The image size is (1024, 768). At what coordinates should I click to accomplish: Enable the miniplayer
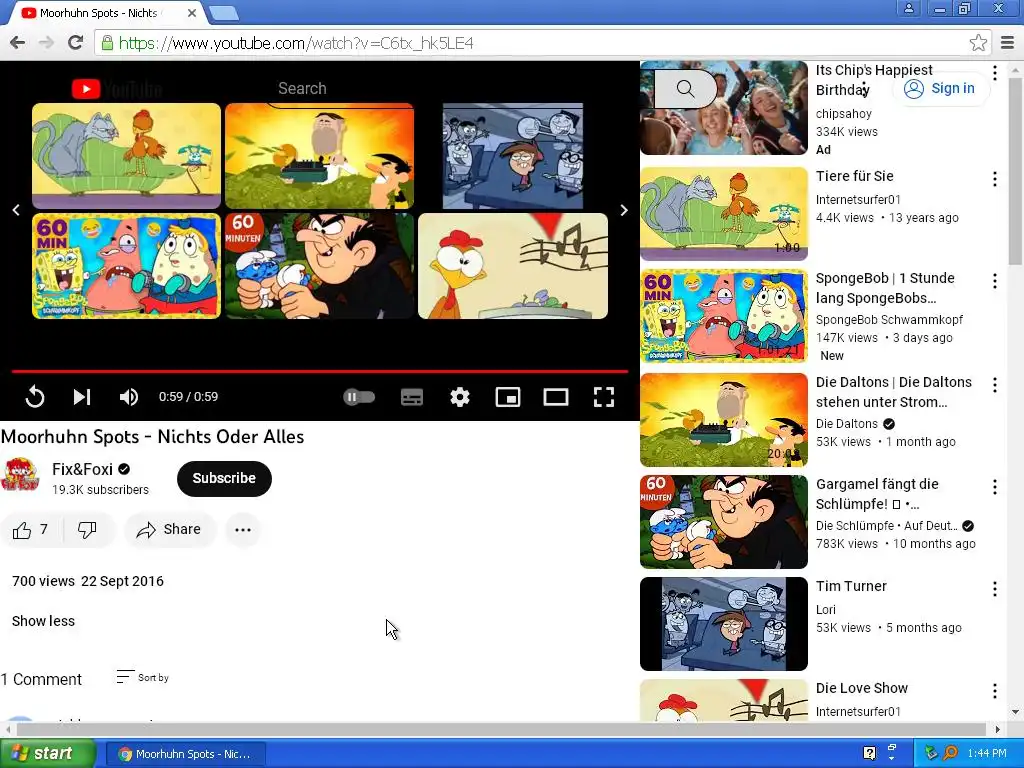click(x=507, y=396)
